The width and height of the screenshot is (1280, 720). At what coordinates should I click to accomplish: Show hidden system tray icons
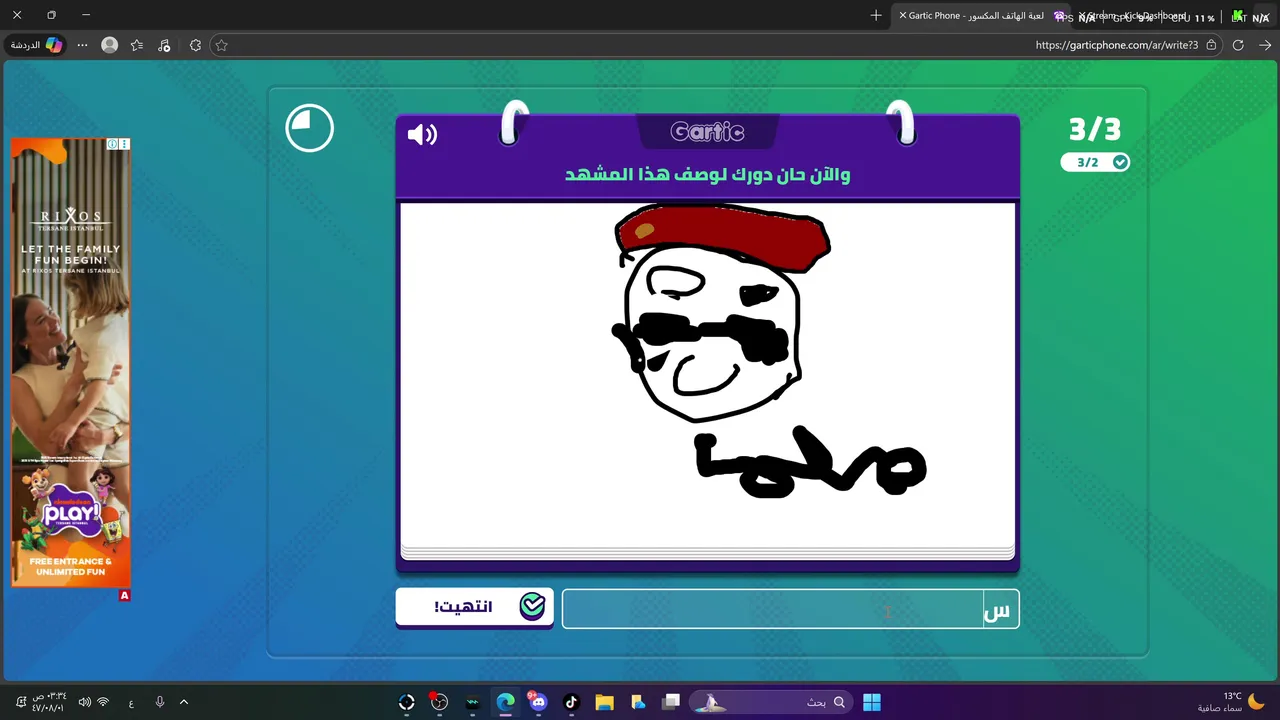[x=184, y=702]
